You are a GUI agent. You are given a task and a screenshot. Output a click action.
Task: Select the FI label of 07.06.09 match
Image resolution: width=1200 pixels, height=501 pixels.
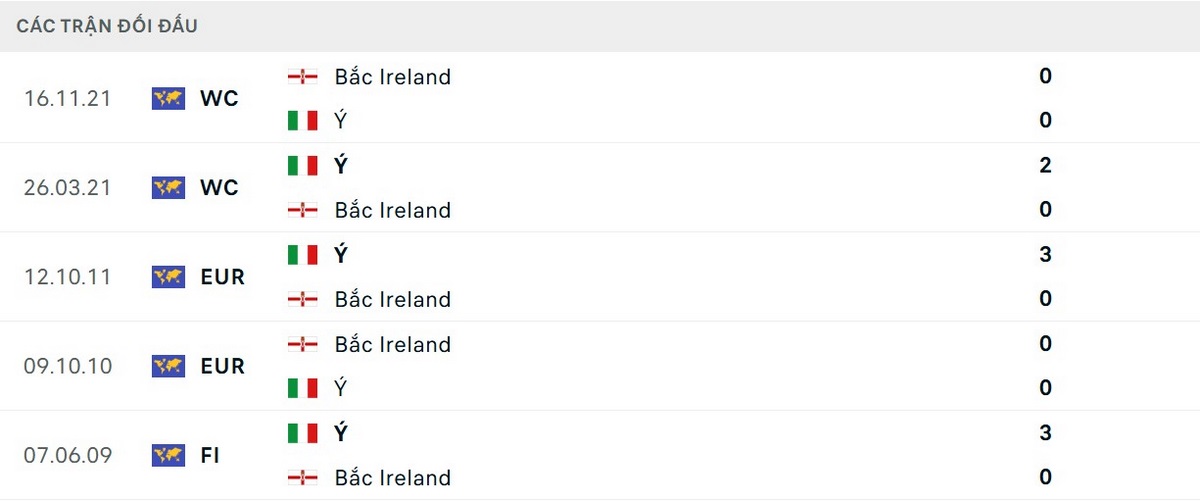tap(210, 455)
